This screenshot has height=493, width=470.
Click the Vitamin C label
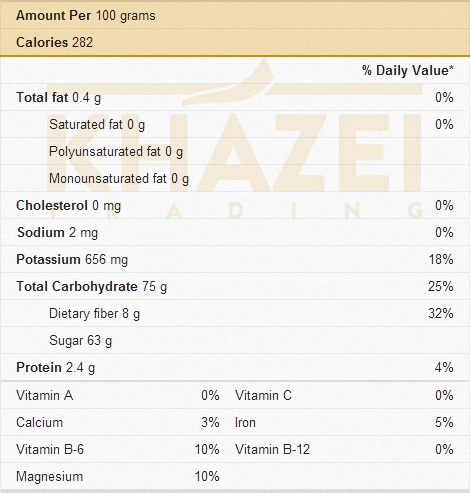[x=263, y=395]
